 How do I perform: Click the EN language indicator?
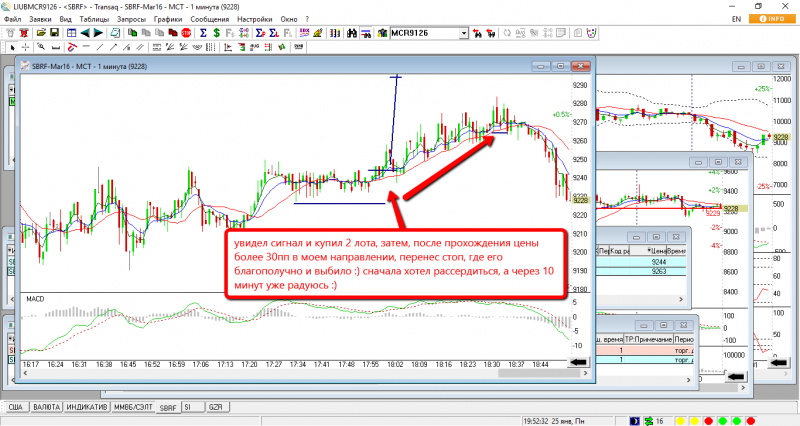click(736, 19)
